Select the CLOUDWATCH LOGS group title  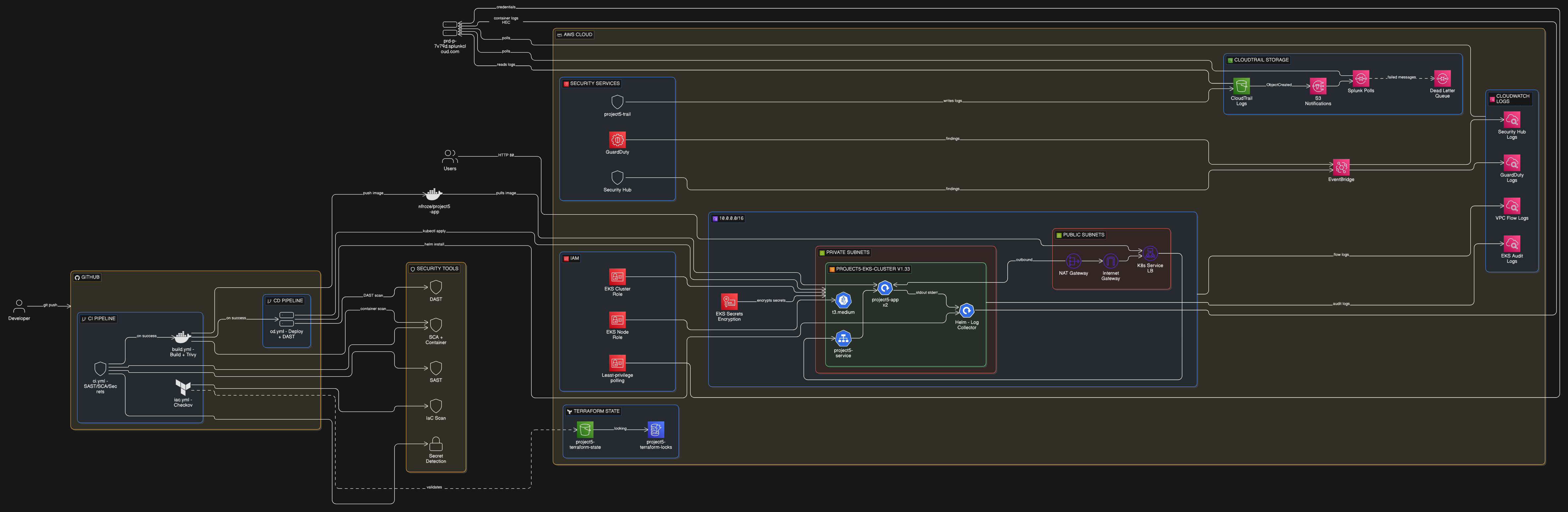tap(1513, 99)
